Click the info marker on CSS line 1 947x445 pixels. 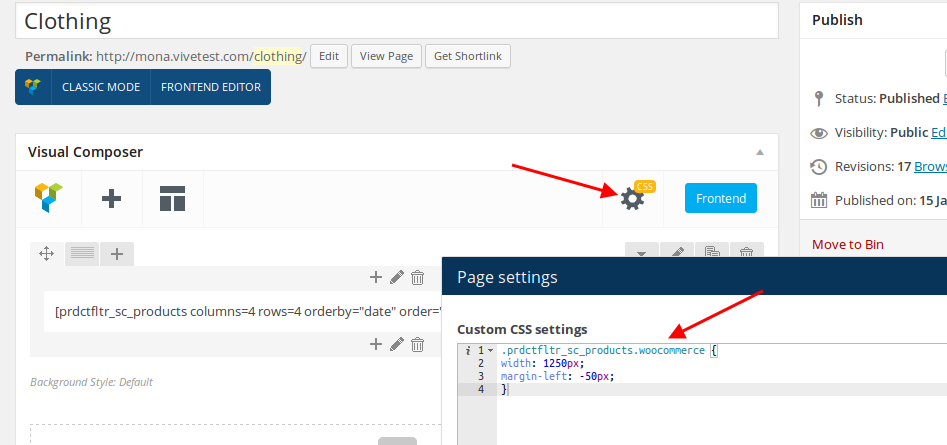(468, 350)
